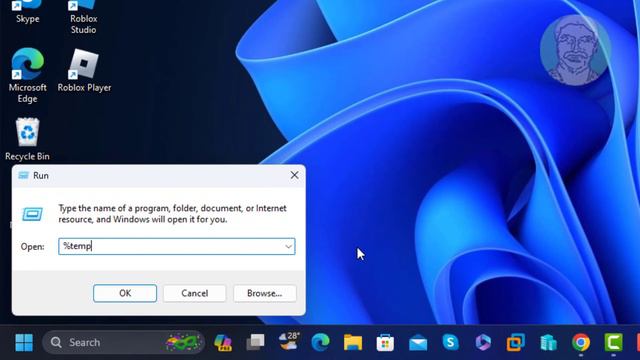The image size is (640, 360).
Task: Open Microsoft Store from the taskbar
Action: pos(385,342)
